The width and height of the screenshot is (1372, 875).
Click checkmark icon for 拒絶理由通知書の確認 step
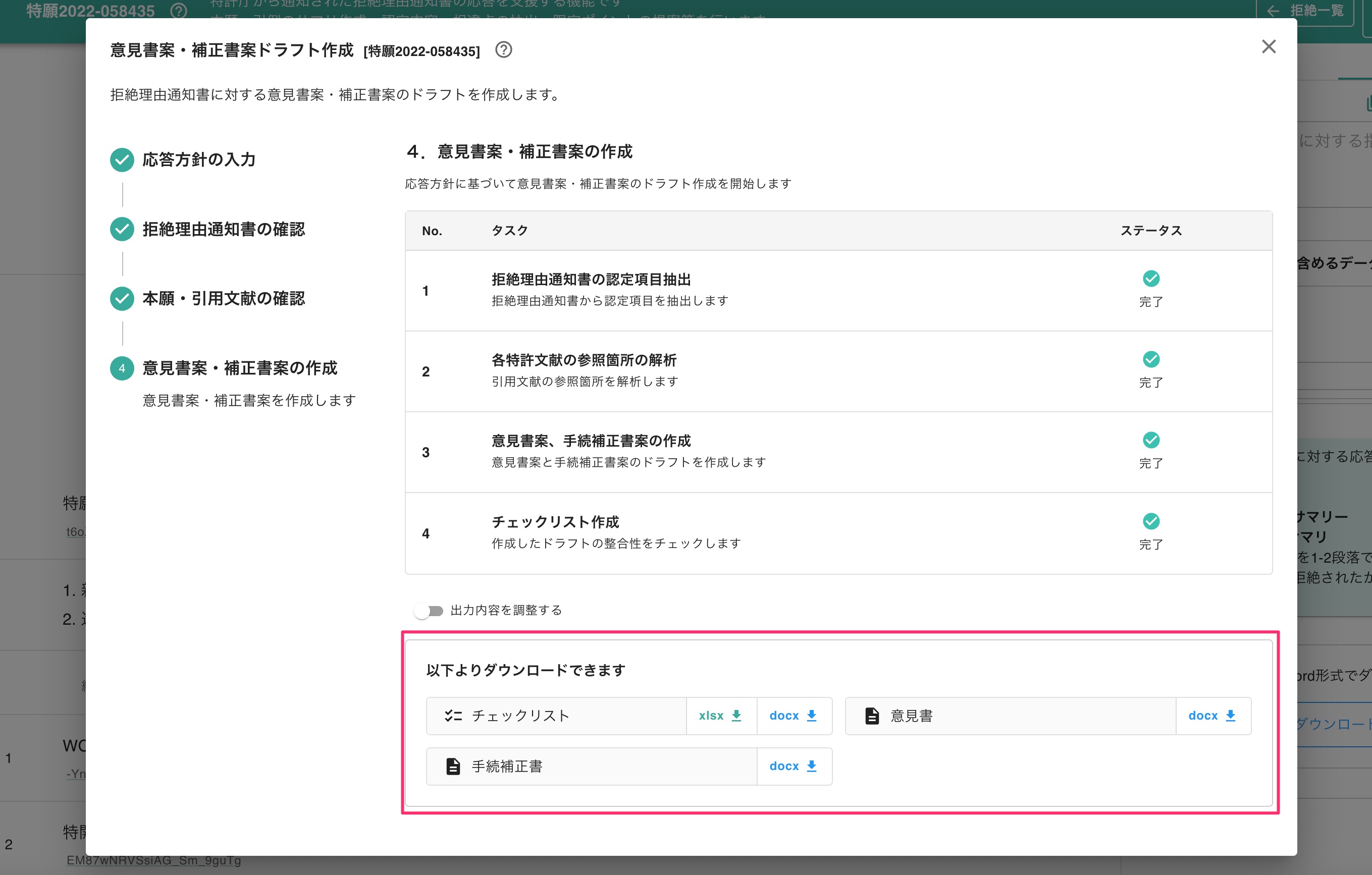point(122,229)
